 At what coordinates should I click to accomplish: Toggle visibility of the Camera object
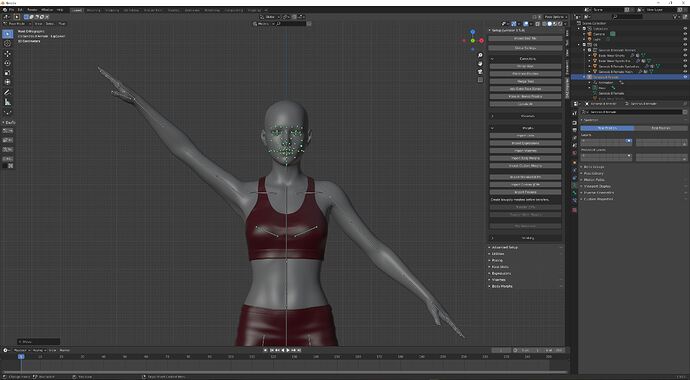point(685,34)
